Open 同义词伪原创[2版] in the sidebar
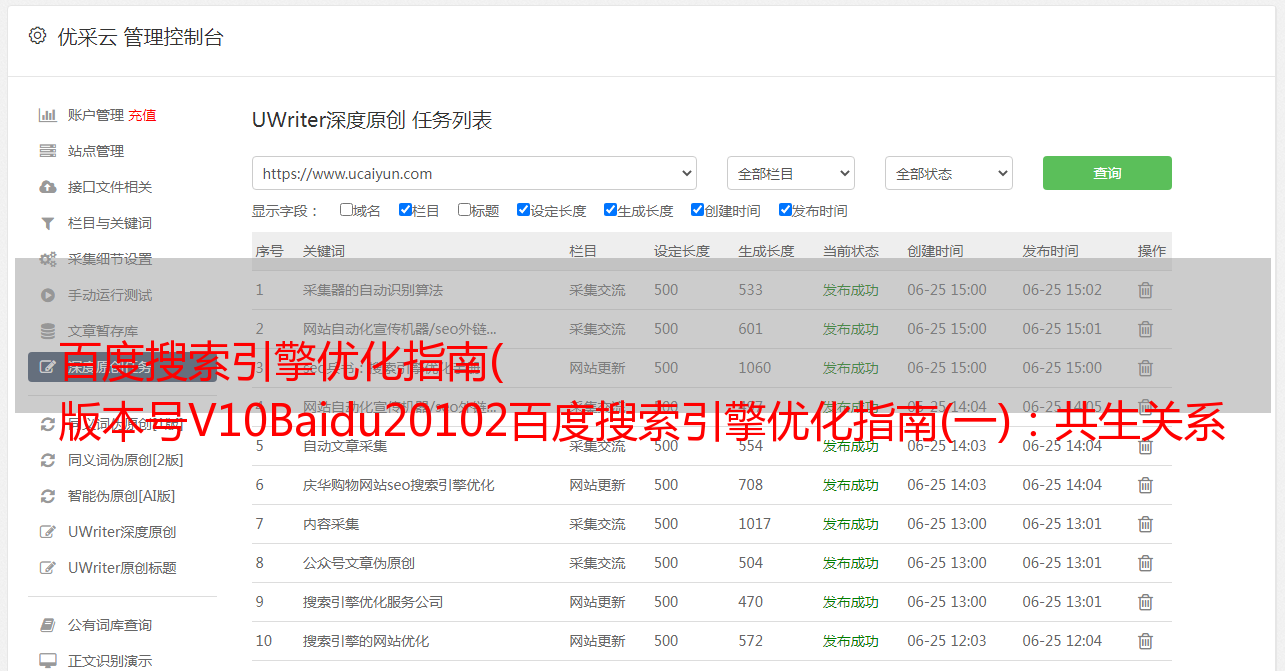Image resolution: width=1285 pixels, height=671 pixels. (x=126, y=460)
